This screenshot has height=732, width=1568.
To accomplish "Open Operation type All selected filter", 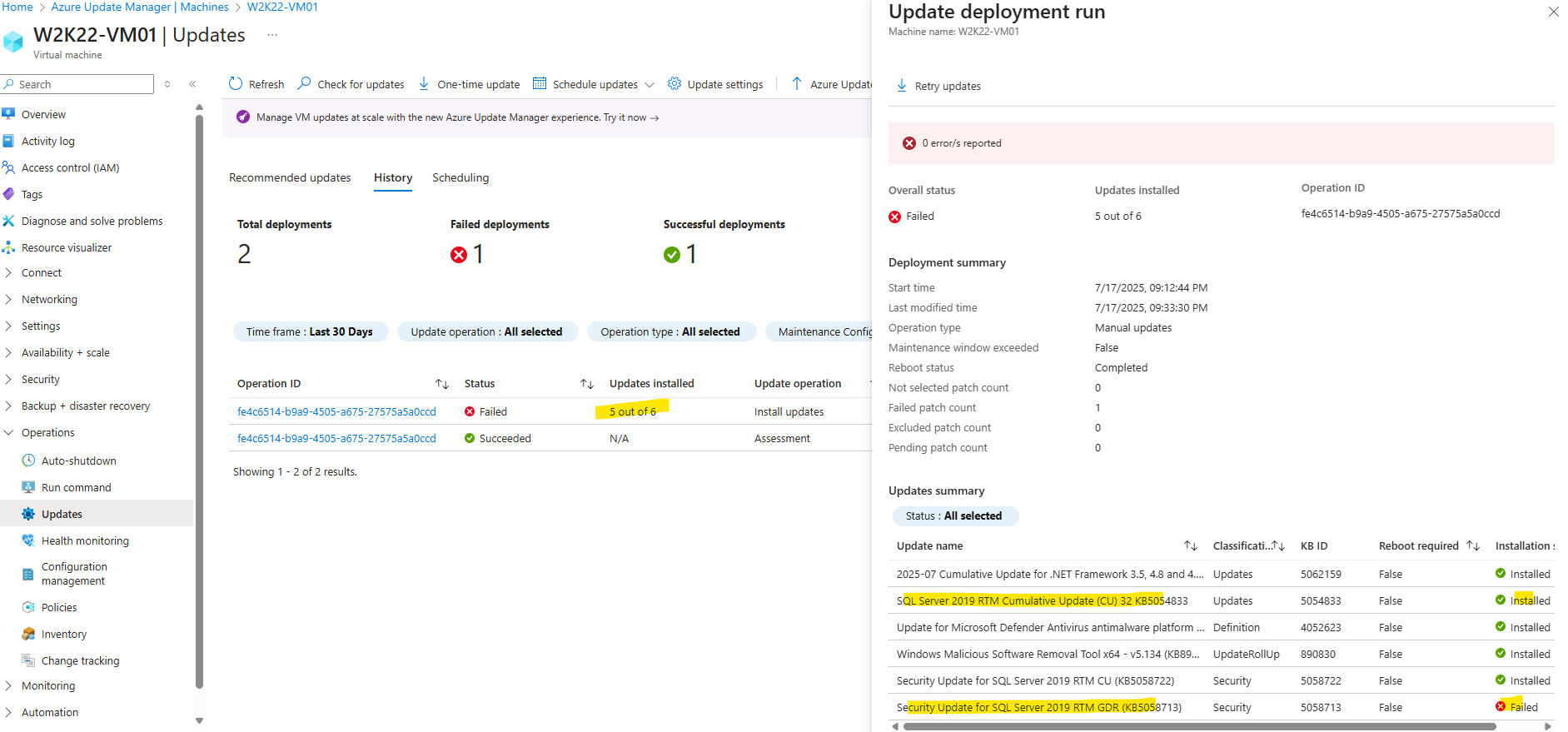I will click(x=670, y=331).
